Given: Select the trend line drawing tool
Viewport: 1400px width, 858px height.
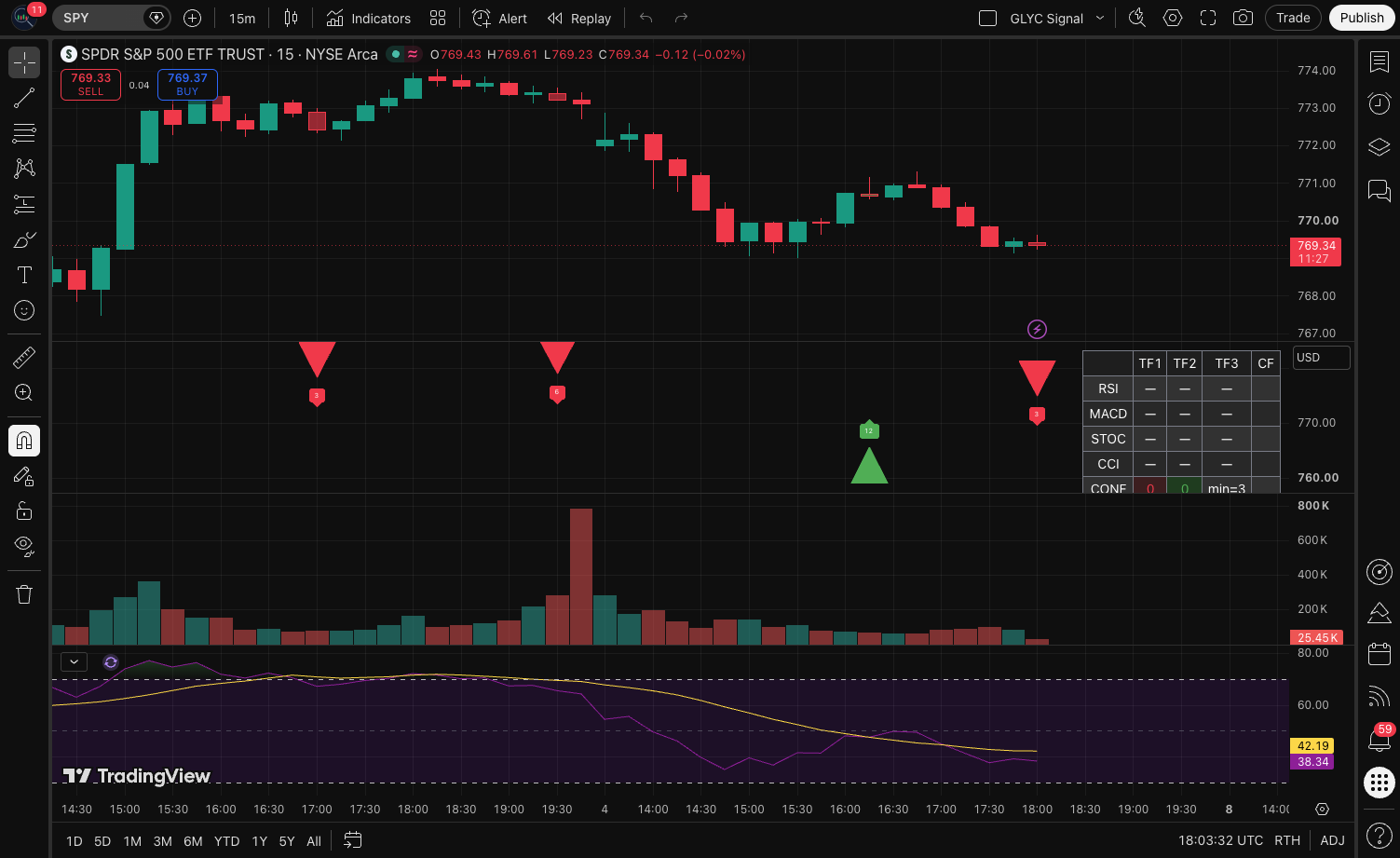Looking at the screenshot, I should [x=24, y=98].
